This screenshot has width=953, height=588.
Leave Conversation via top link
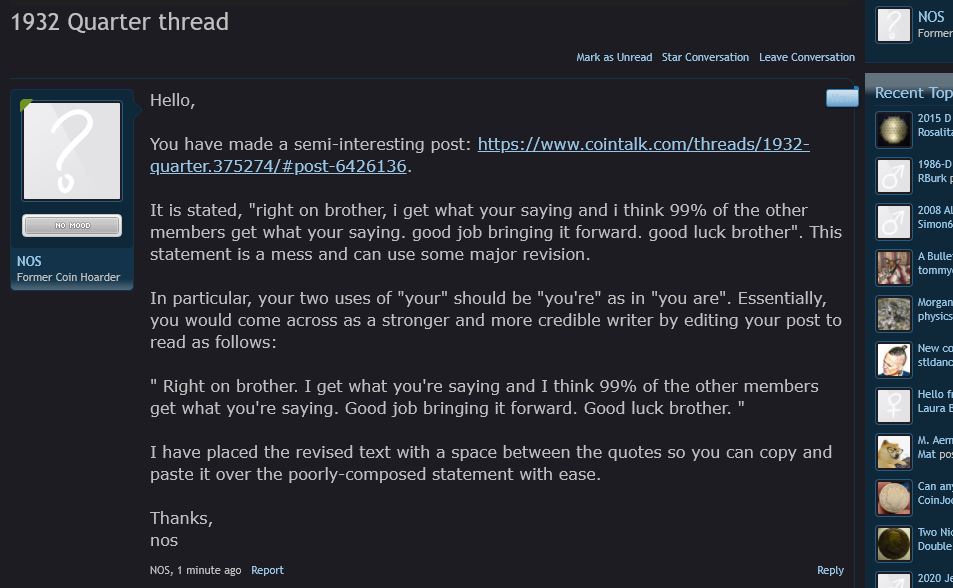coord(807,57)
